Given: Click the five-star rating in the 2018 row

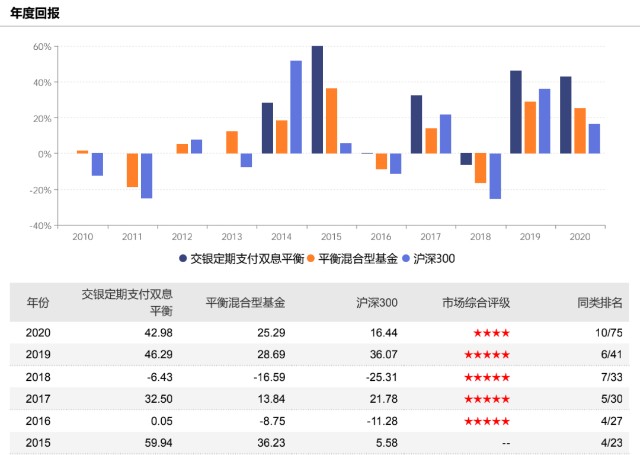Looking at the screenshot, I should (x=490, y=377).
